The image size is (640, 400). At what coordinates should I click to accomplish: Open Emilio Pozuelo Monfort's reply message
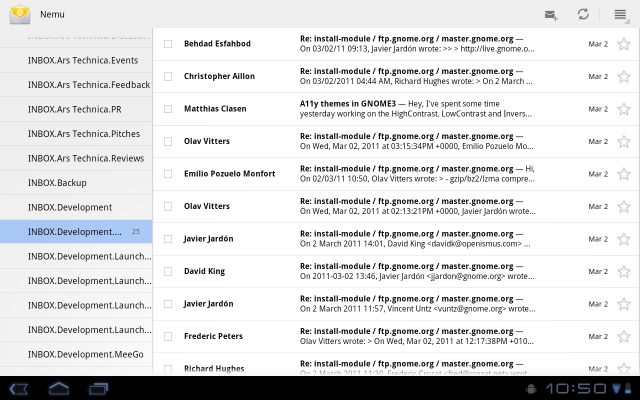point(396,174)
